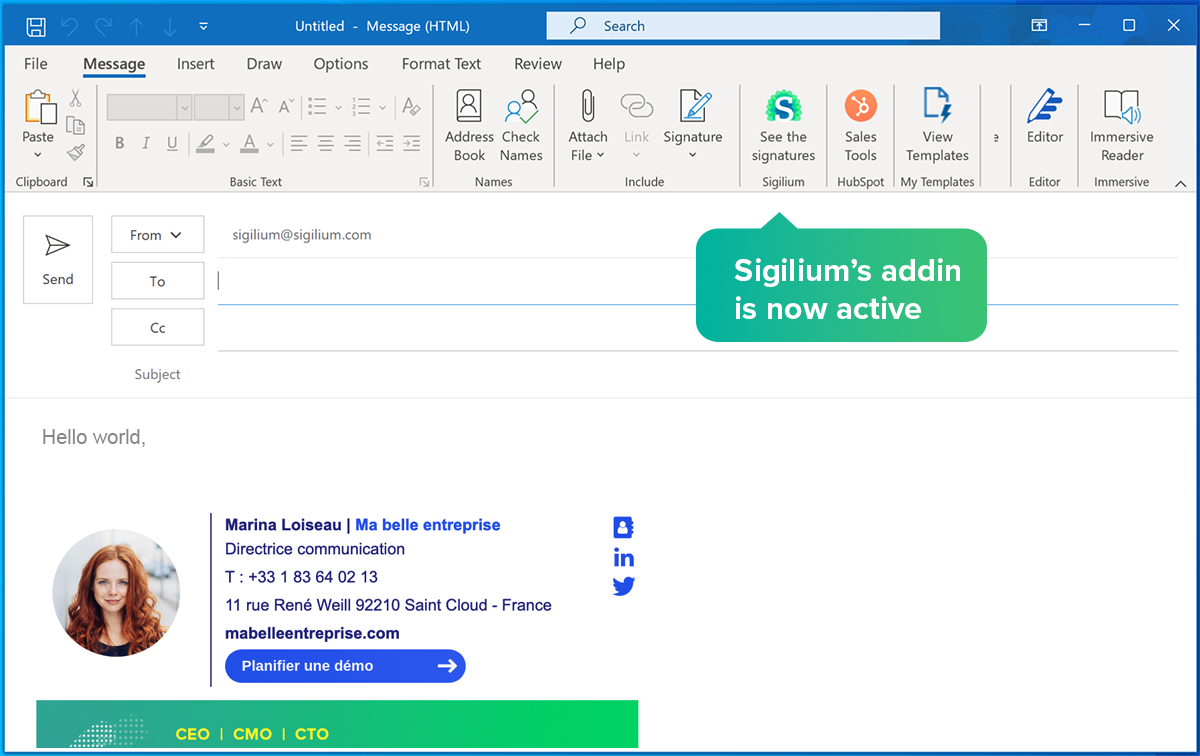Click the Search box in title bar
The image size is (1200, 756).
tap(743, 26)
